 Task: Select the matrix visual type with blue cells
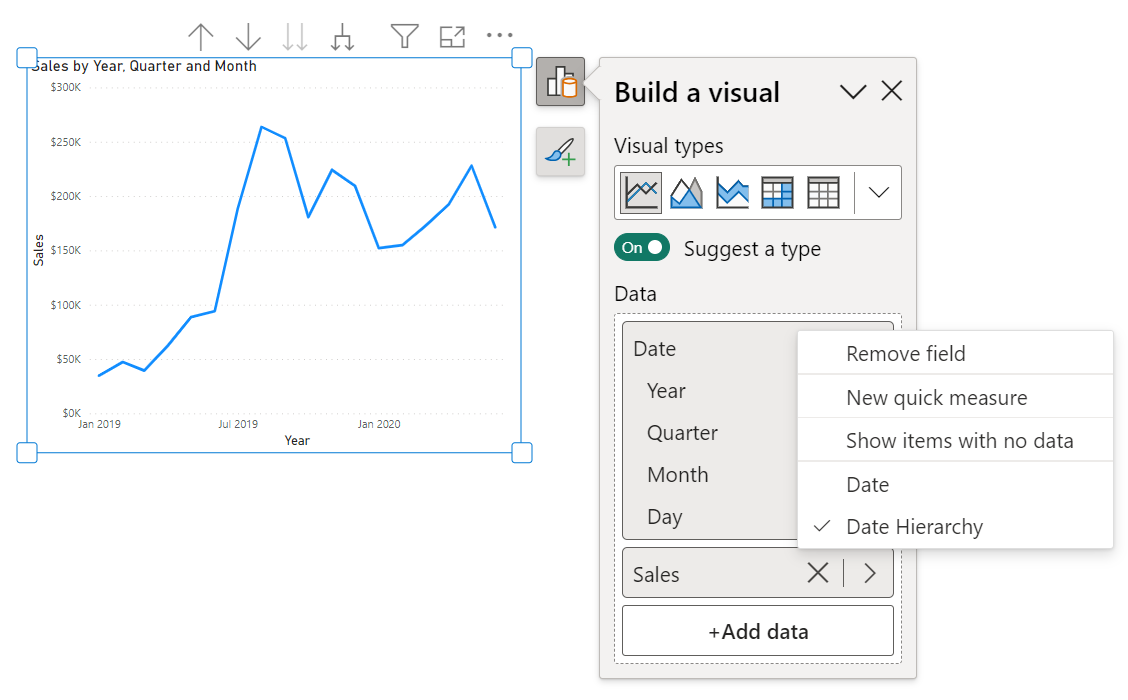point(778,193)
